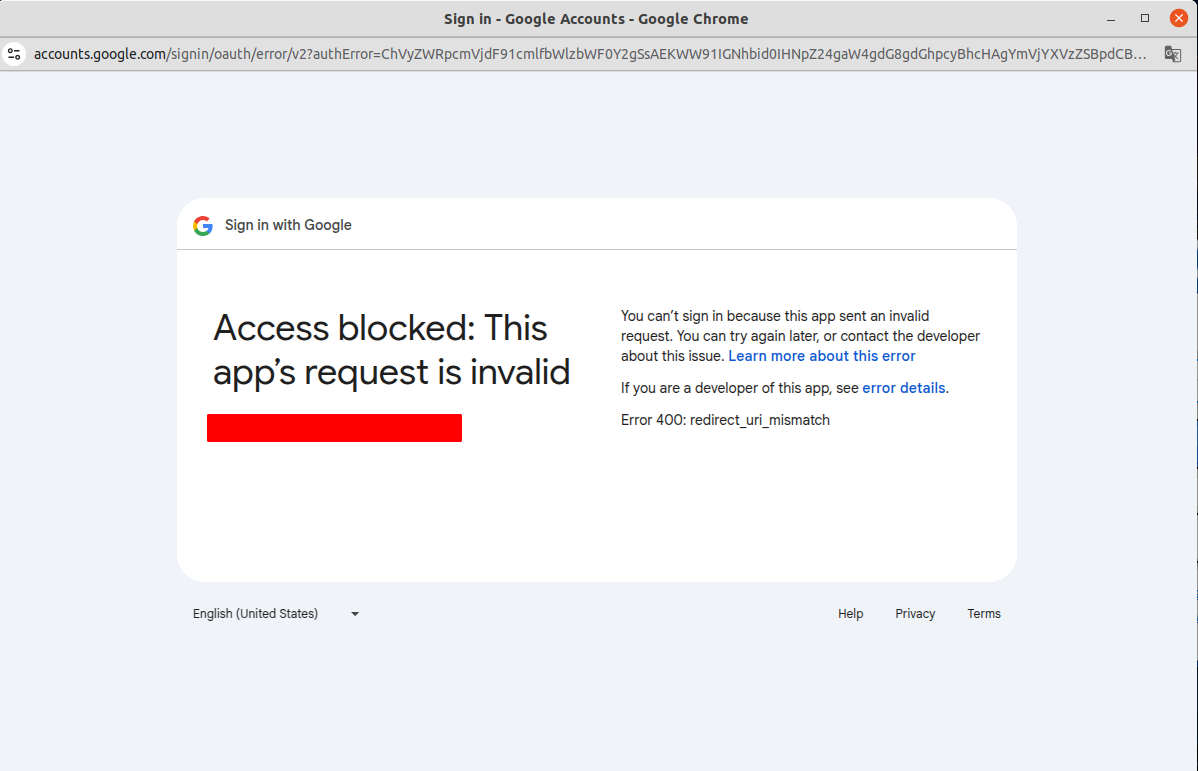1198x771 pixels.
Task: Expand the English (United States) language dropdown
Action: click(276, 614)
